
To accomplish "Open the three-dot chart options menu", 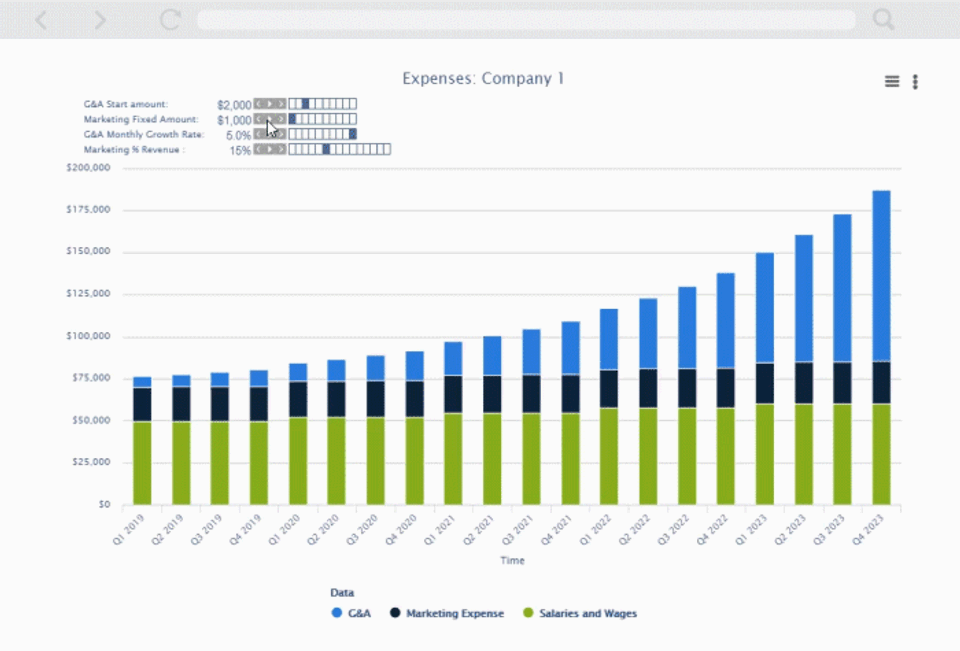I will (x=915, y=82).
